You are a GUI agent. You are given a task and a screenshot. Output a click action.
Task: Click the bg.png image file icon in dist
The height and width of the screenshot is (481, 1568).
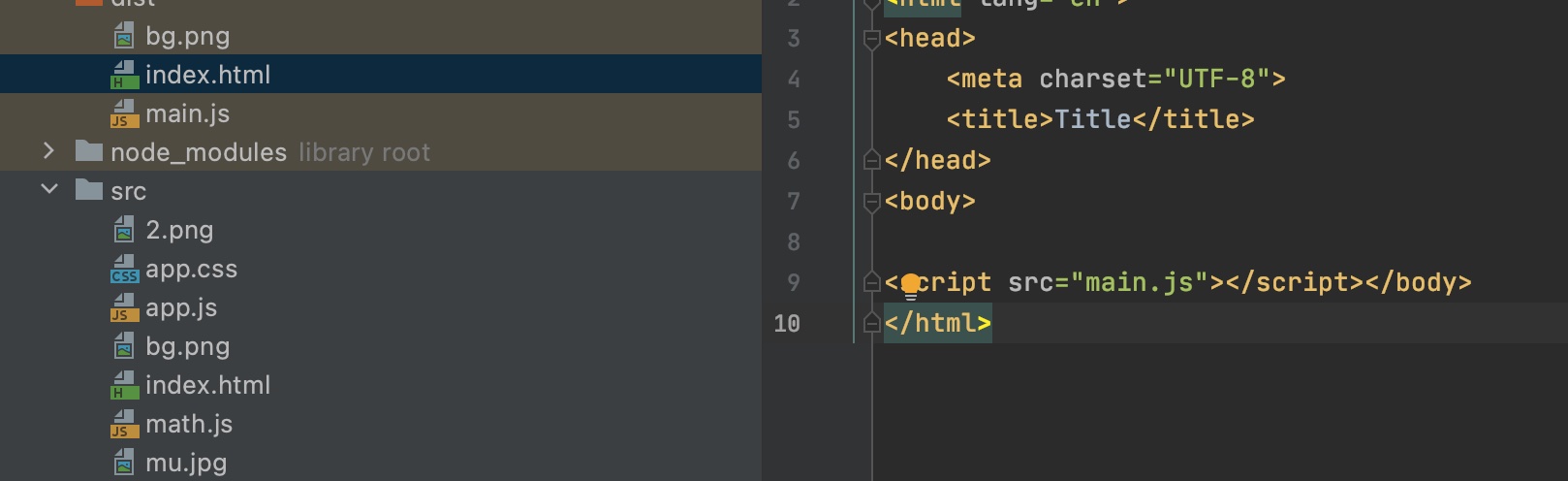pyautogui.click(x=124, y=37)
